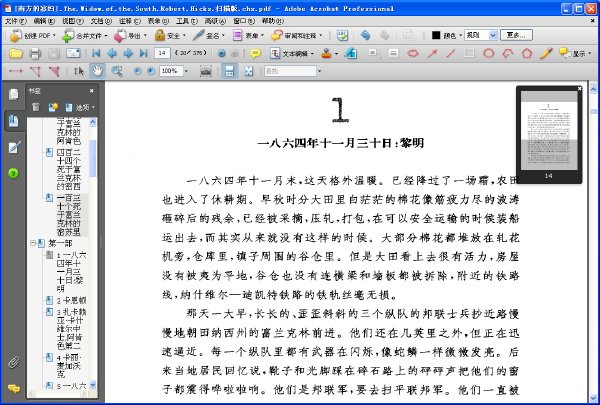Click the 更多... button
Screen dimensions: 600x405
516,35
